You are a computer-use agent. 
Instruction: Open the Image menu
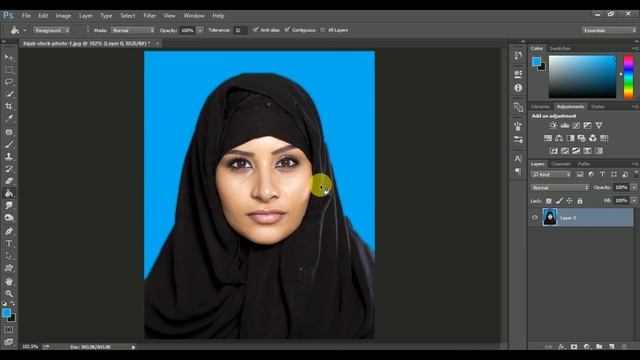63,16
